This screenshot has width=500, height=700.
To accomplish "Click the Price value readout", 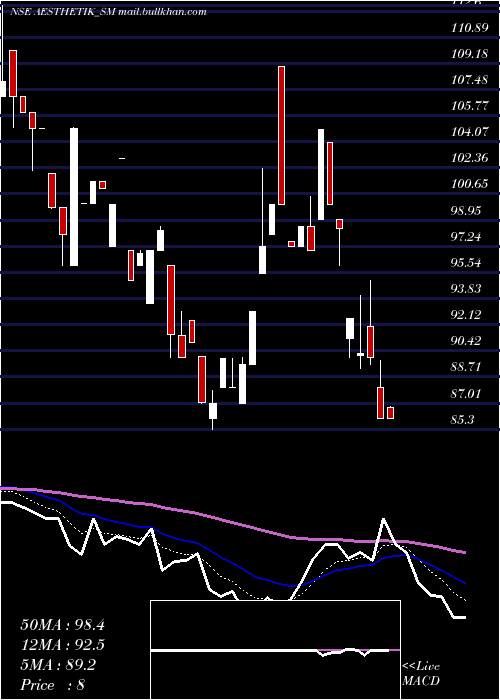I will pyautogui.click(x=53, y=685).
